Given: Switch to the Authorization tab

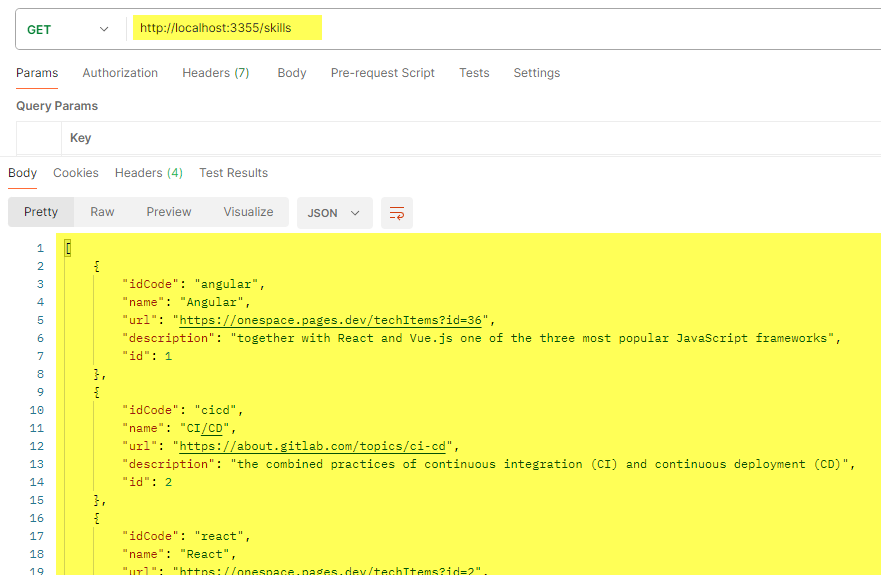Looking at the screenshot, I should click(120, 73).
